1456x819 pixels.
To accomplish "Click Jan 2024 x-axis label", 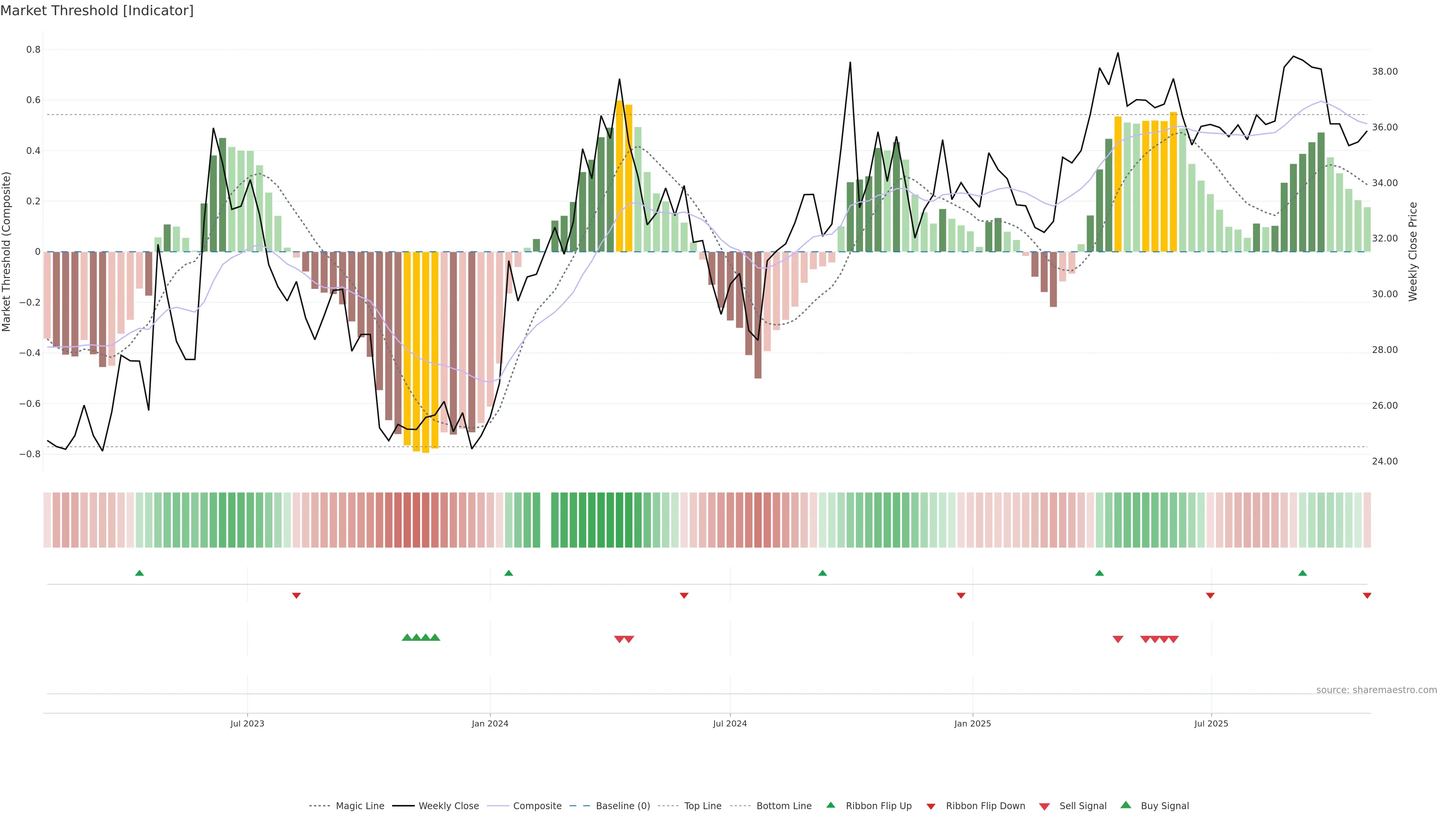I will pos(490,723).
